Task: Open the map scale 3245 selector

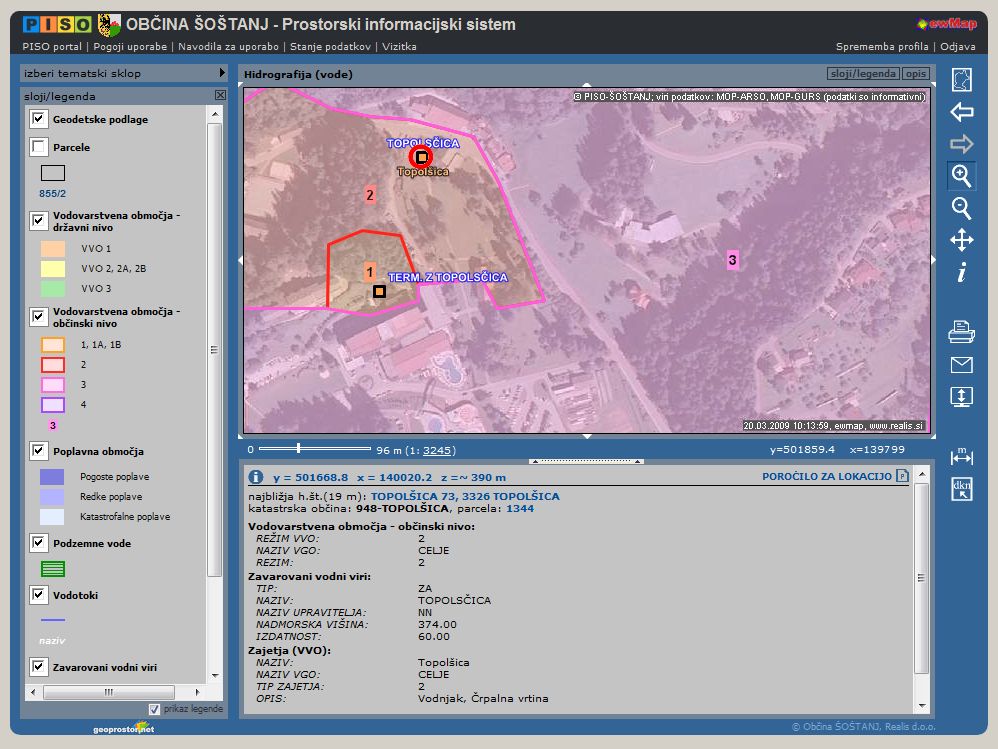Action: [x=438, y=450]
